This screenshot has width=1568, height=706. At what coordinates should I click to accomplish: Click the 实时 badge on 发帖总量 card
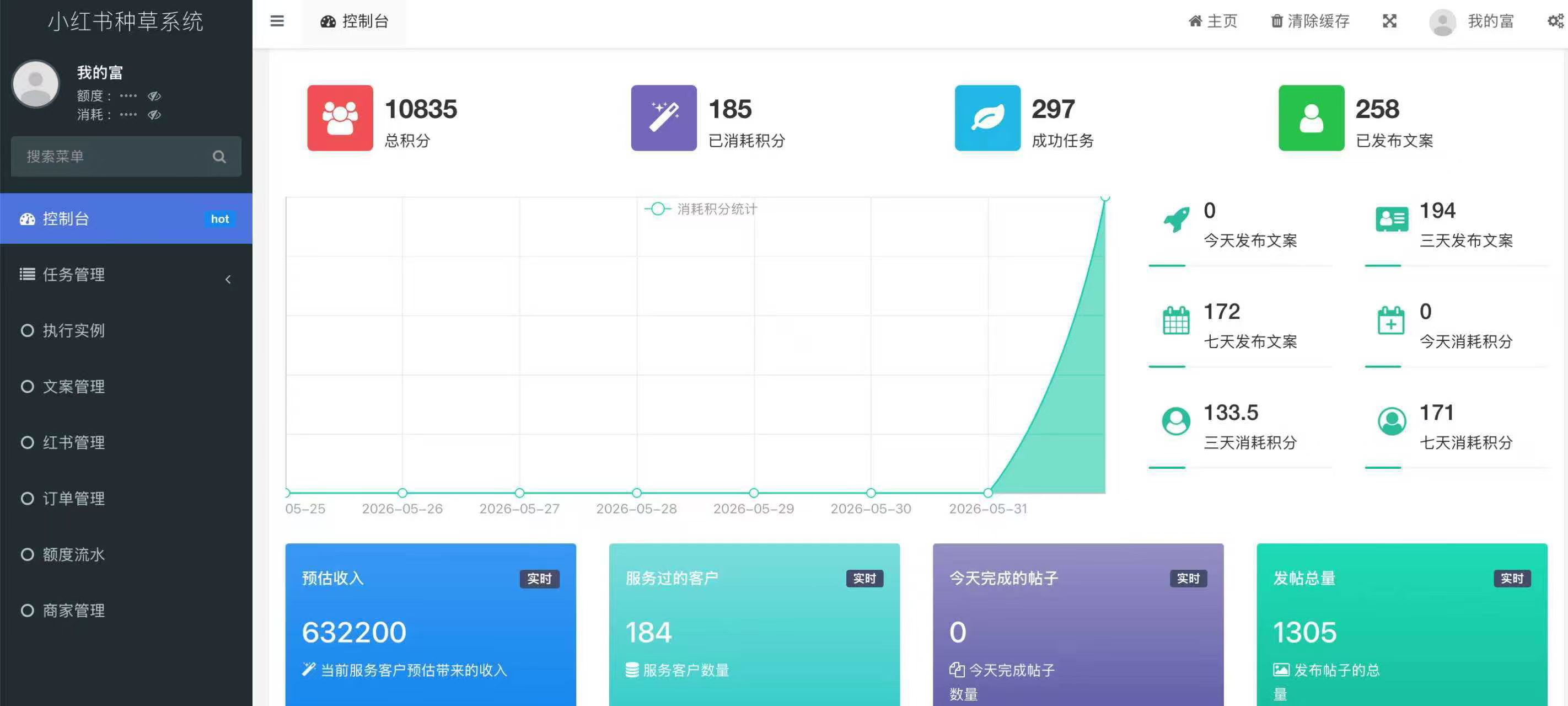click(1512, 579)
